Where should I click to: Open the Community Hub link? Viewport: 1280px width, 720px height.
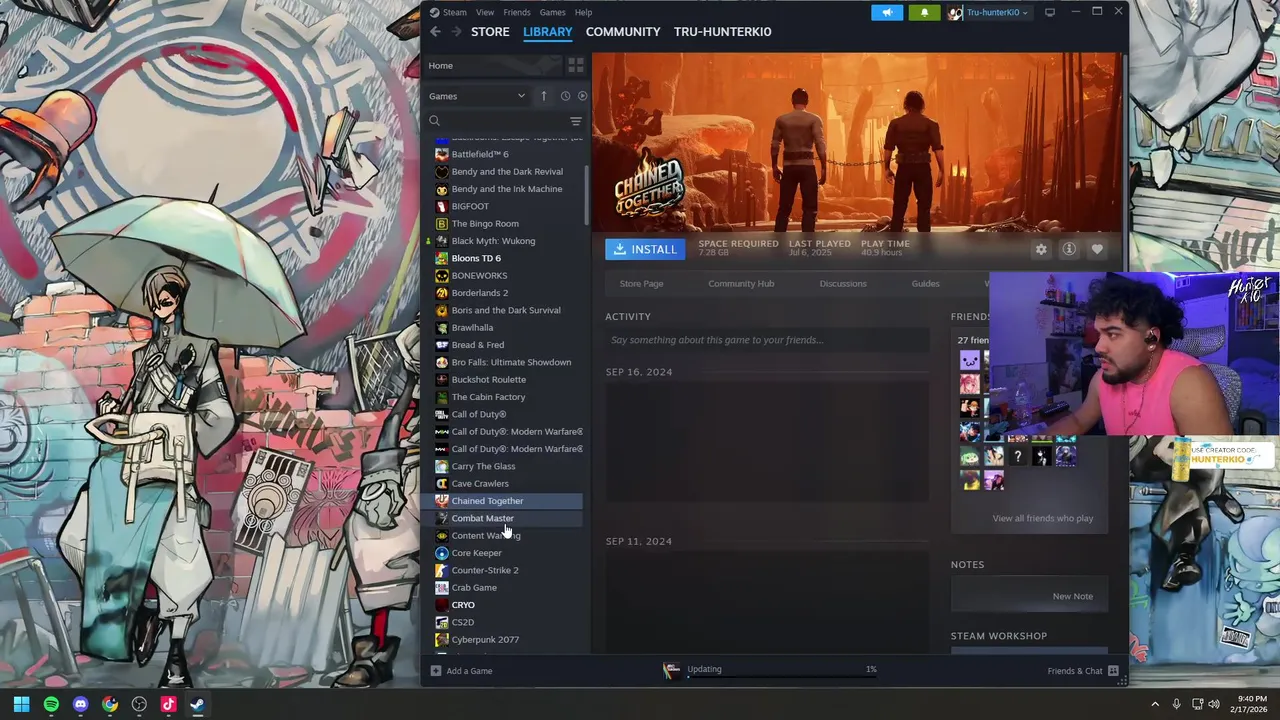741,284
